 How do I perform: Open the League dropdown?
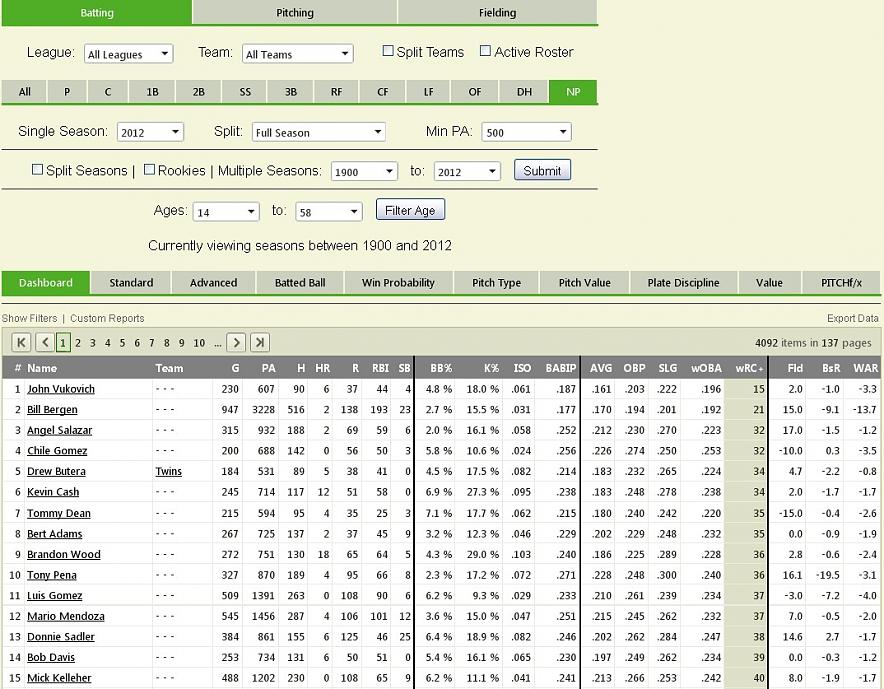click(129, 54)
